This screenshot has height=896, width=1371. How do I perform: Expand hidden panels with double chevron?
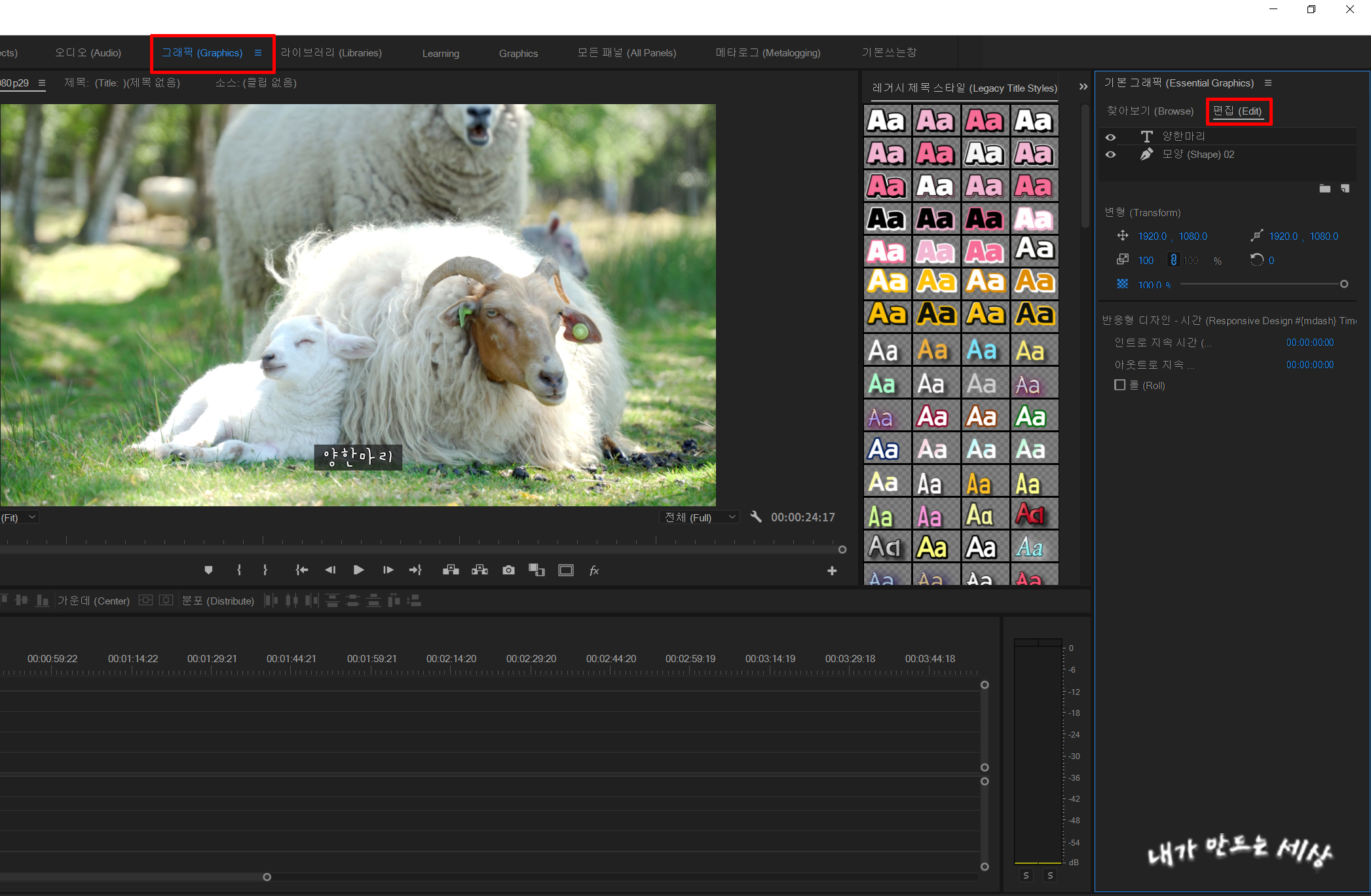[x=1083, y=87]
